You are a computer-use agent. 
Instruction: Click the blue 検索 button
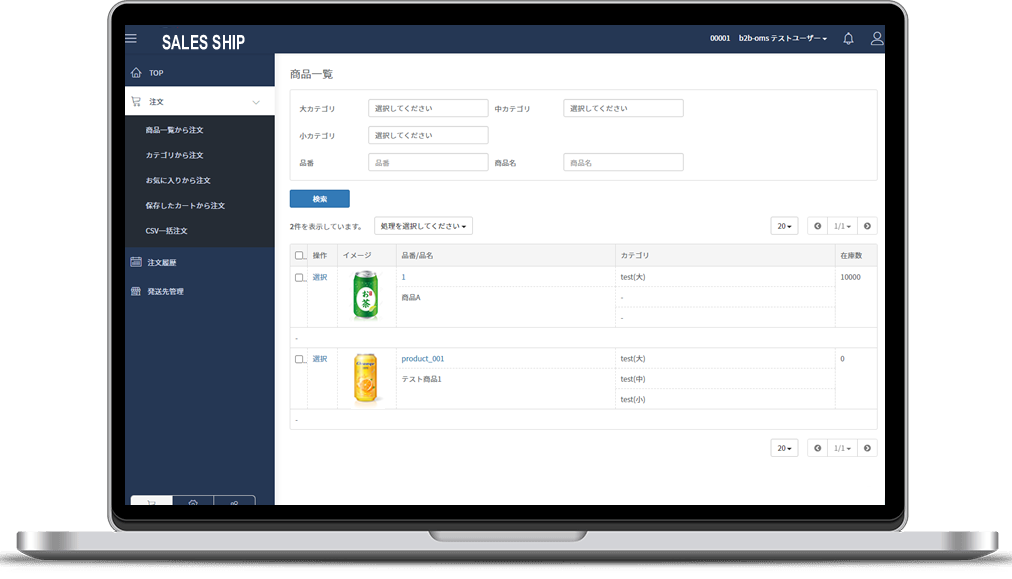coord(319,199)
